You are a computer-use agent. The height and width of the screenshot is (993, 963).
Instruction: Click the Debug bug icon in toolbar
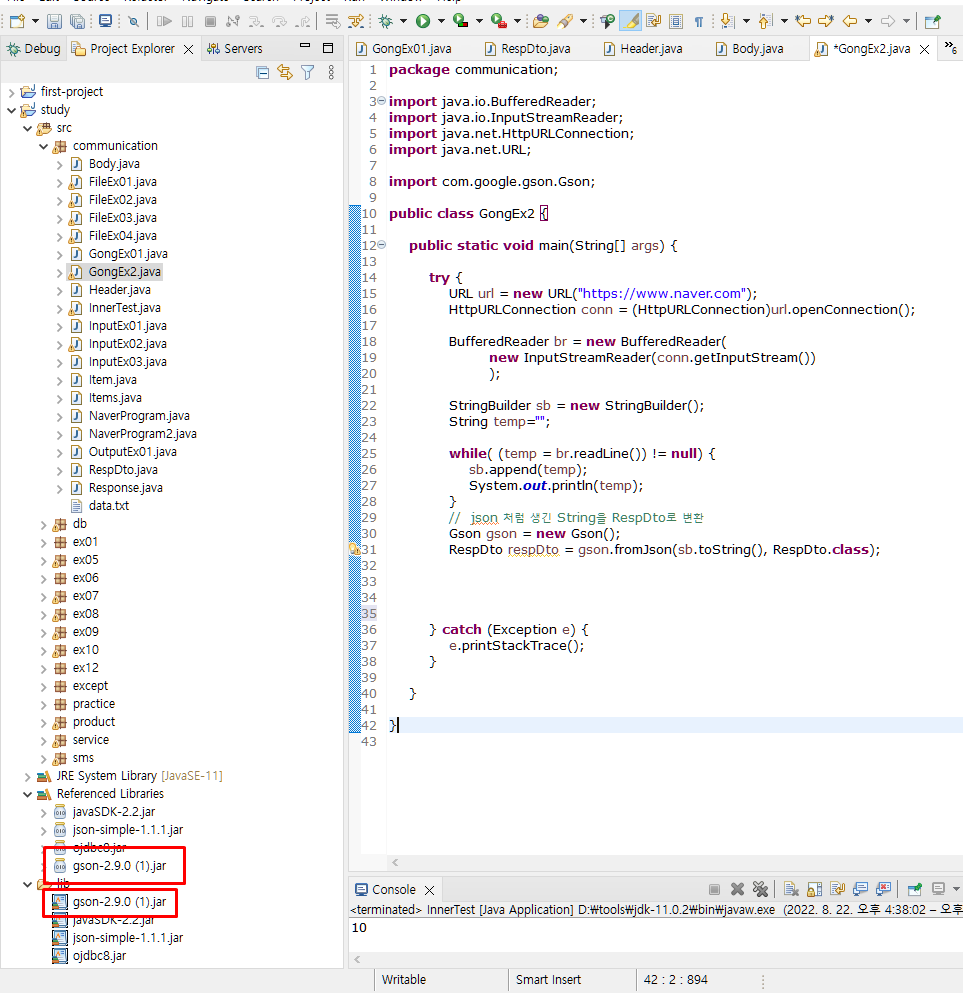[x=386, y=22]
